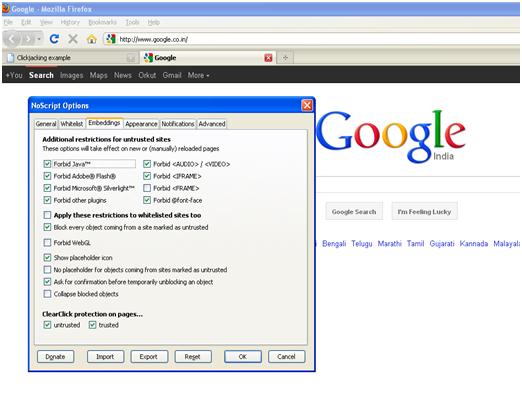Select the Google browser tab
Image resolution: width=522 pixels, height=419 pixels.
pyautogui.click(x=207, y=58)
